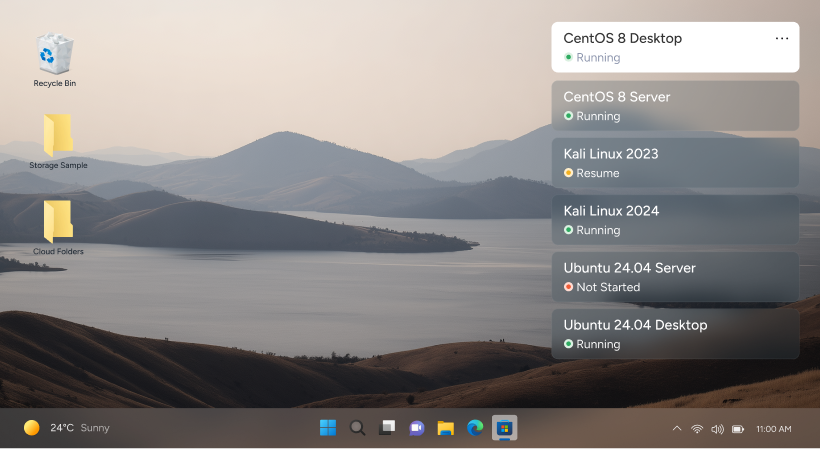
Task: Select the Cloud Folders desktop folder
Action: (58, 223)
